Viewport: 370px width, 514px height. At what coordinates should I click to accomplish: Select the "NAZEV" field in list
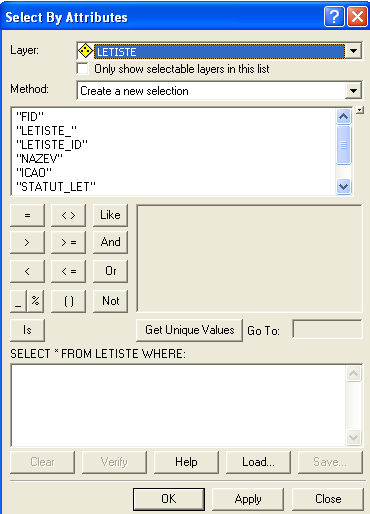(x=39, y=158)
